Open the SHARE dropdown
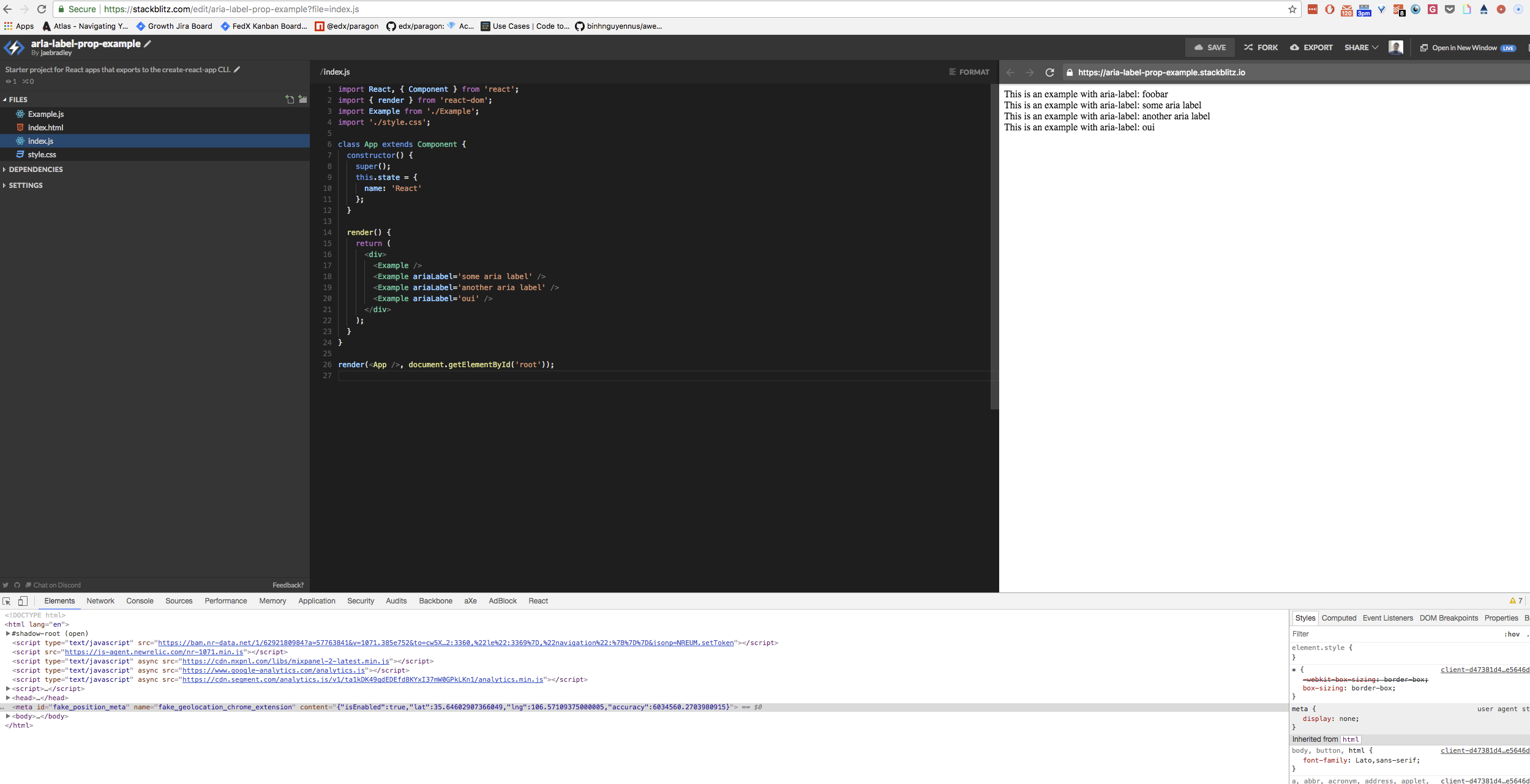The width and height of the screenshot is (1530, 784). click(x=1360, y=47)
